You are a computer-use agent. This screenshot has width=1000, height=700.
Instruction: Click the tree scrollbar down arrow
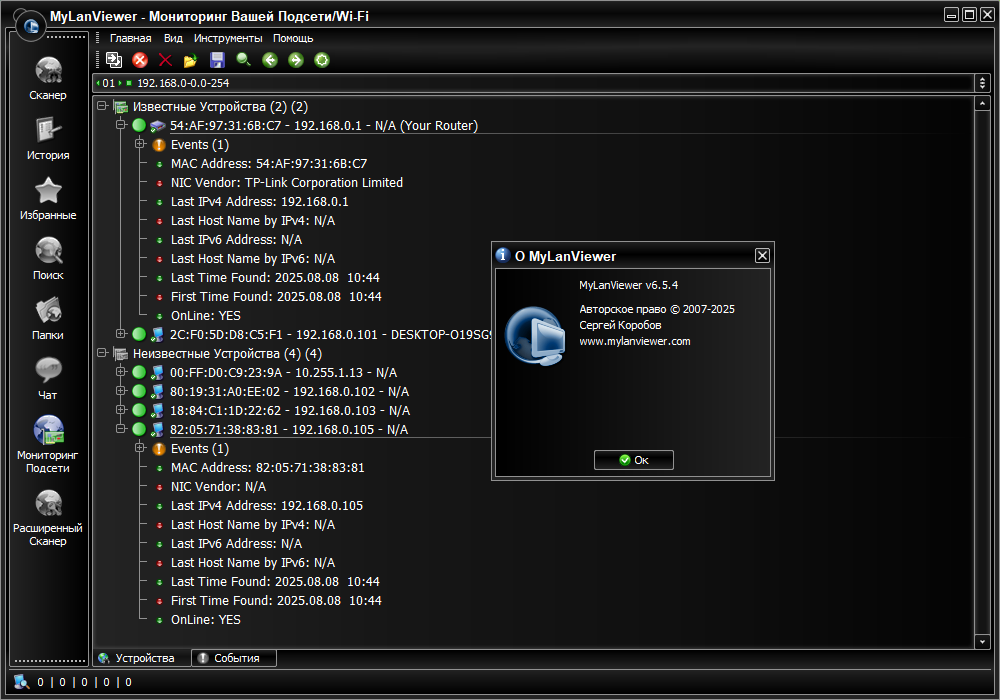click(982, 642)
